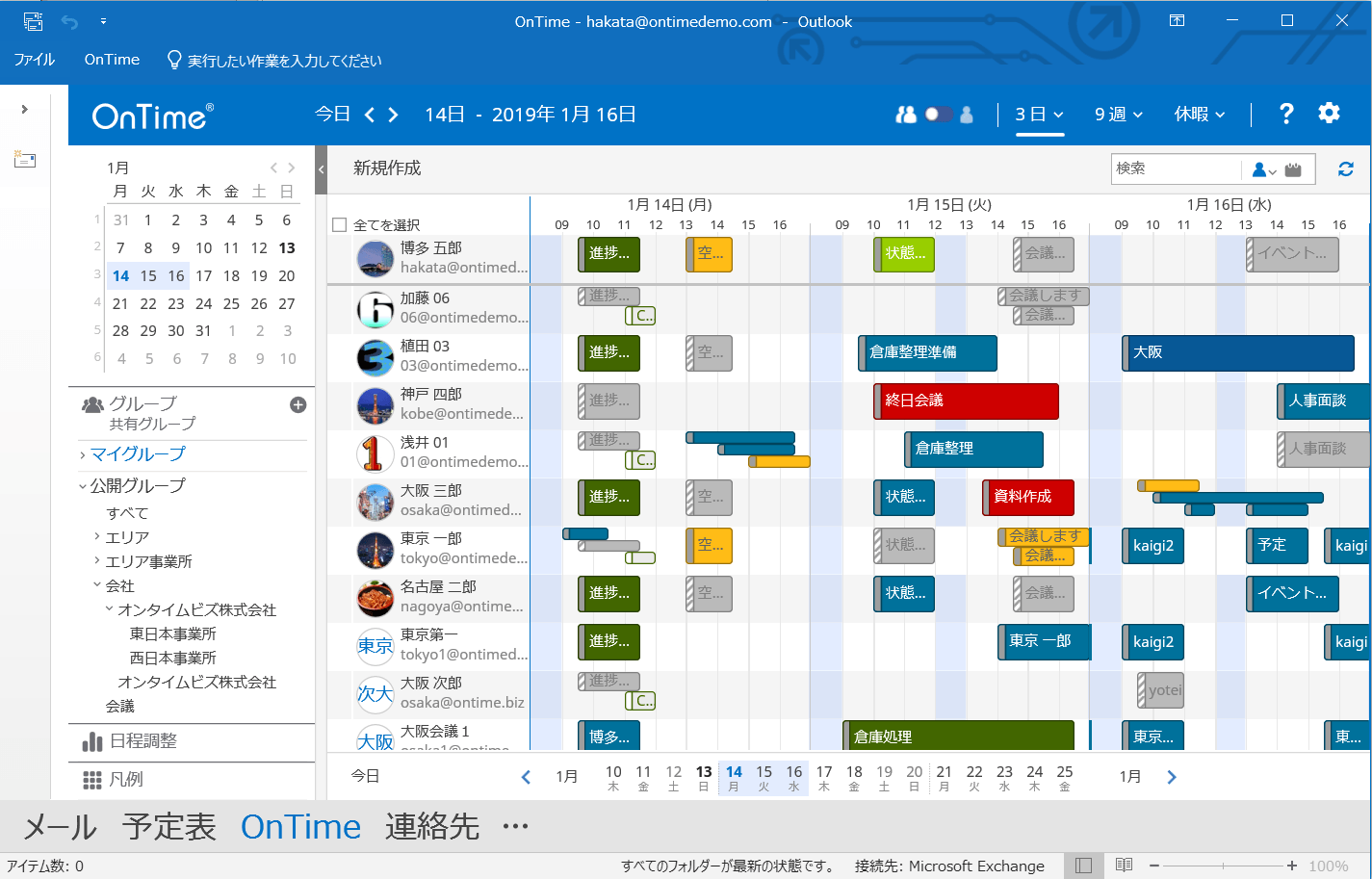Click the 新規作成 button
1372x879 pixels.
387,168
